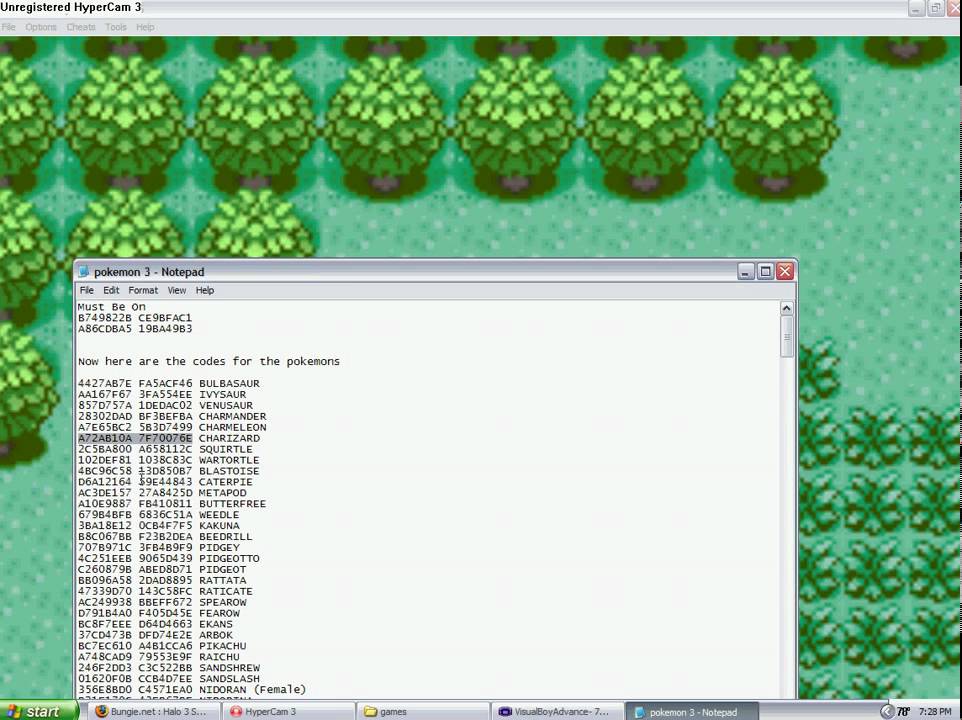Image resolution: width=962 pixels, height=720 pixels.
Task: Open Notepad Help menu
Action: (205, 290)
